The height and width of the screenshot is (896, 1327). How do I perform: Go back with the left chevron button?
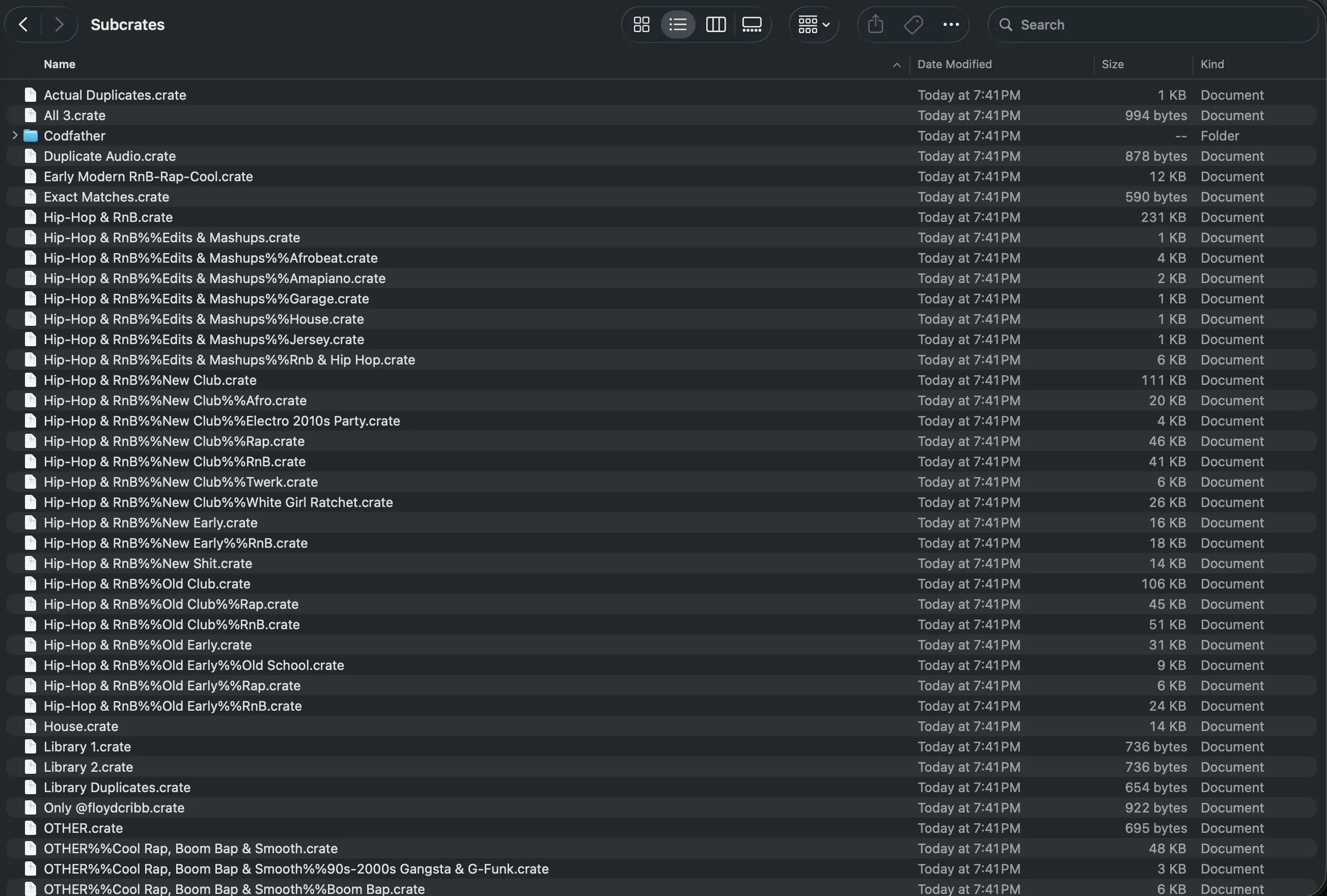(x=23, y=24)
